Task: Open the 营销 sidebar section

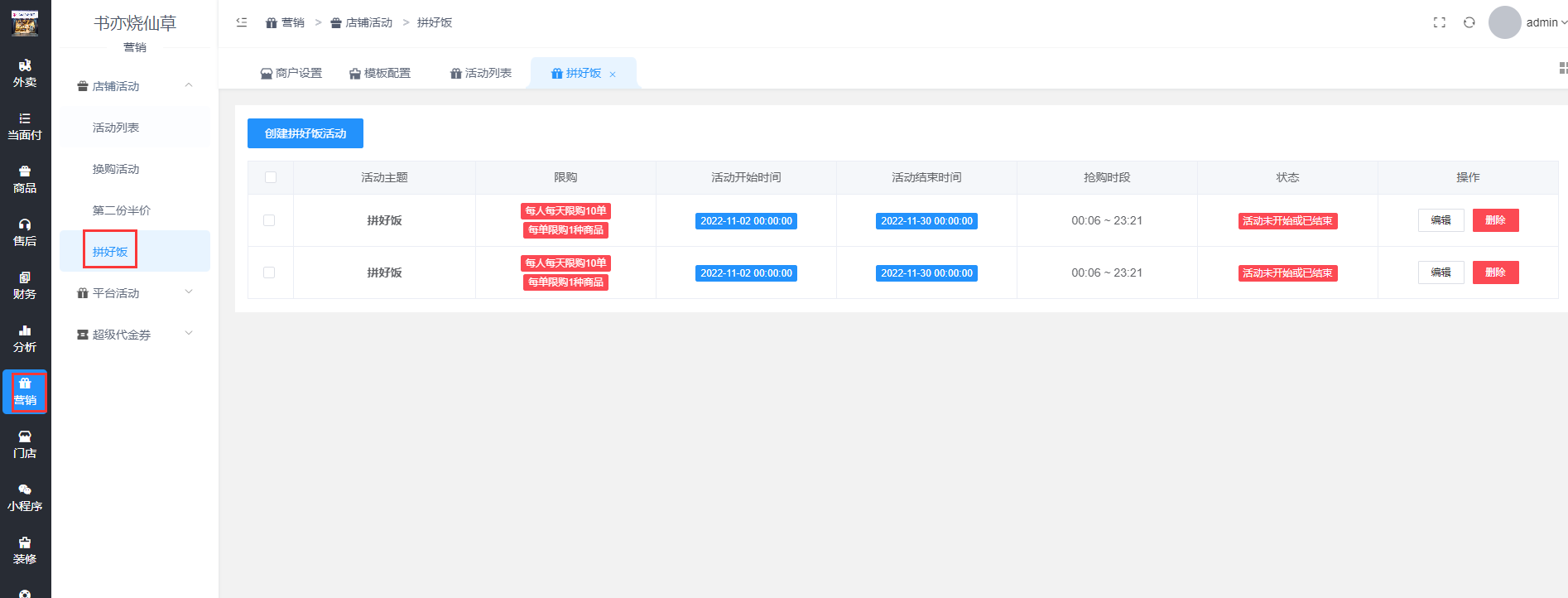Action: pyautogui.click(x=25, y=392)
